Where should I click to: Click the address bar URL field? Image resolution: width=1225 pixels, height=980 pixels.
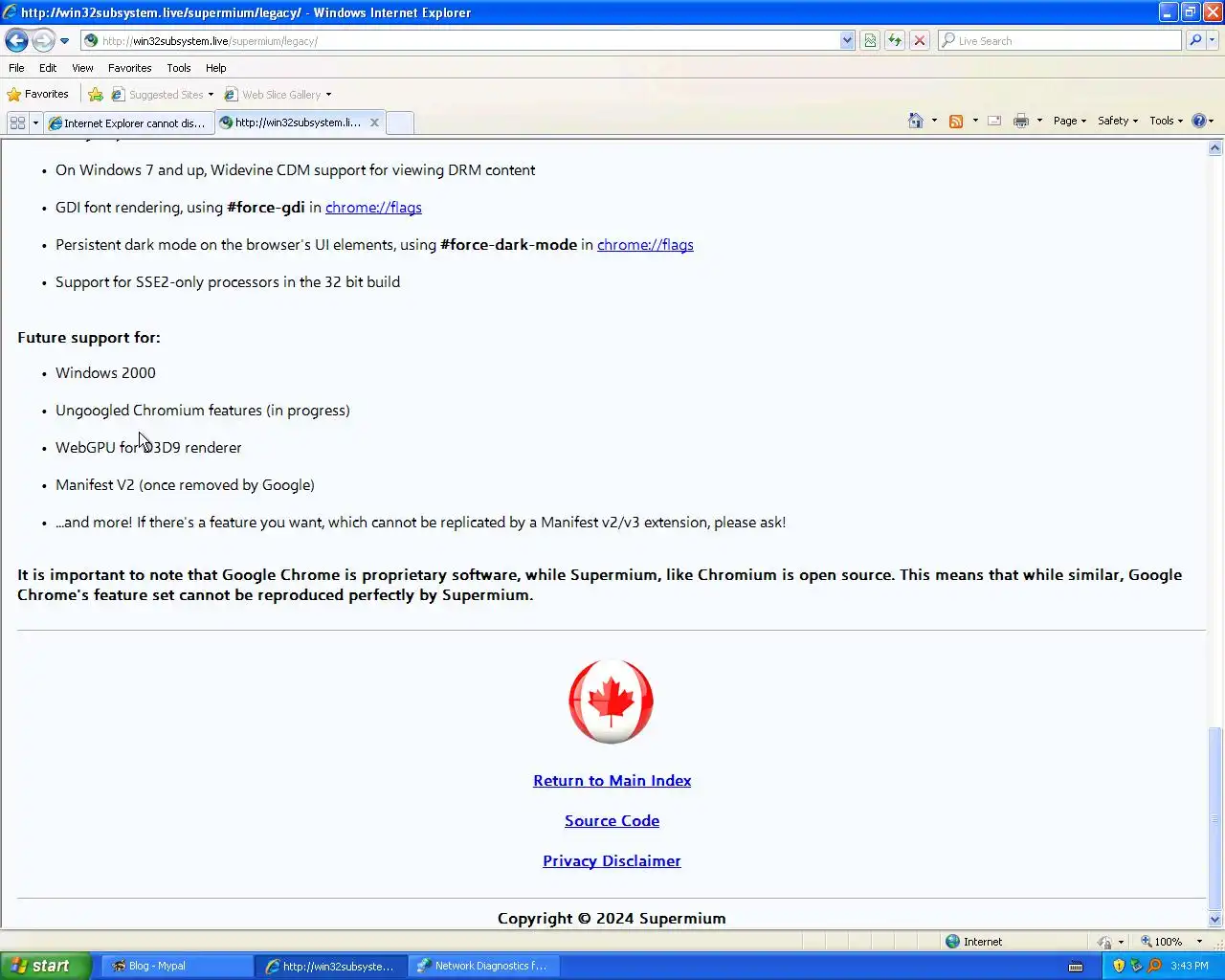coord(459,40)
